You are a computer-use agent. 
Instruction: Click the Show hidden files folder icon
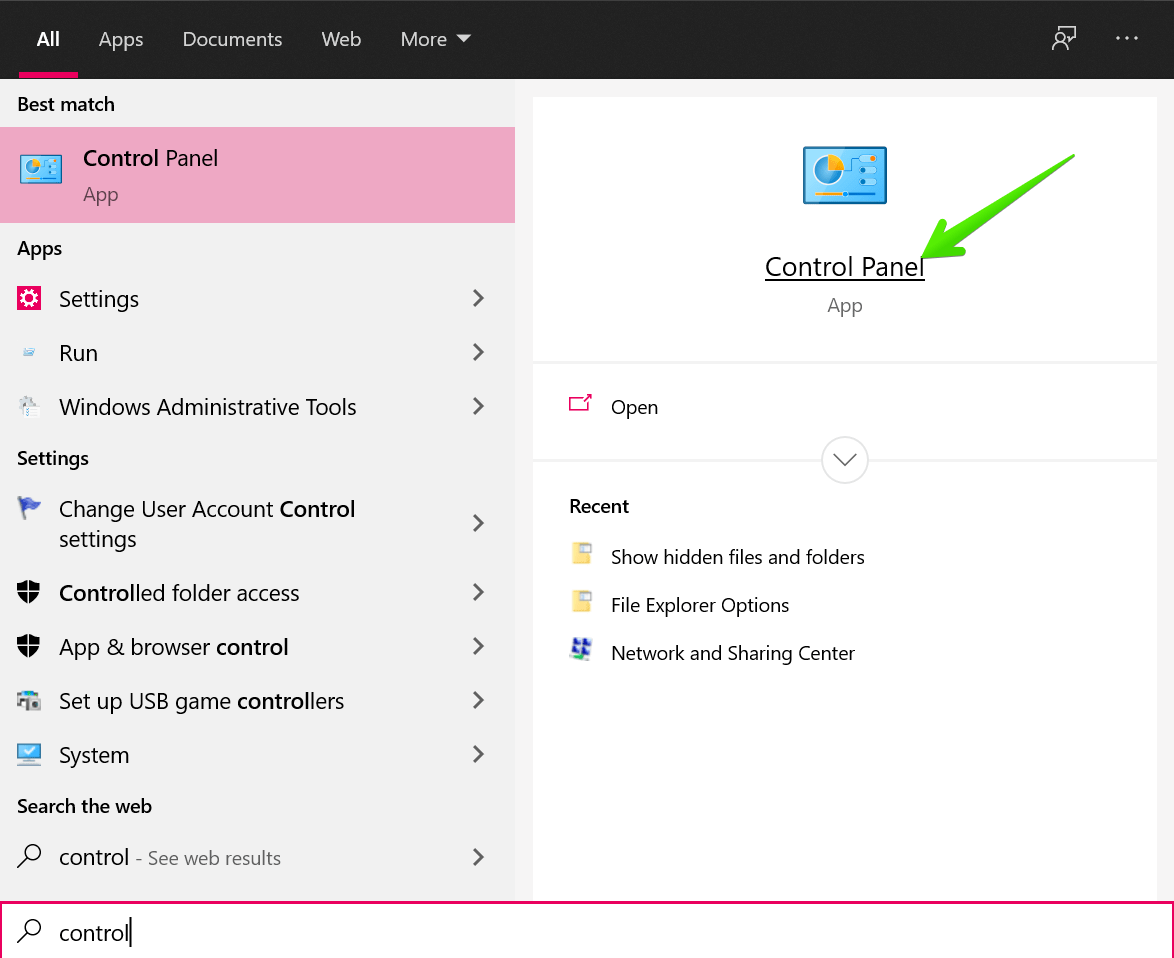point(583,553)
